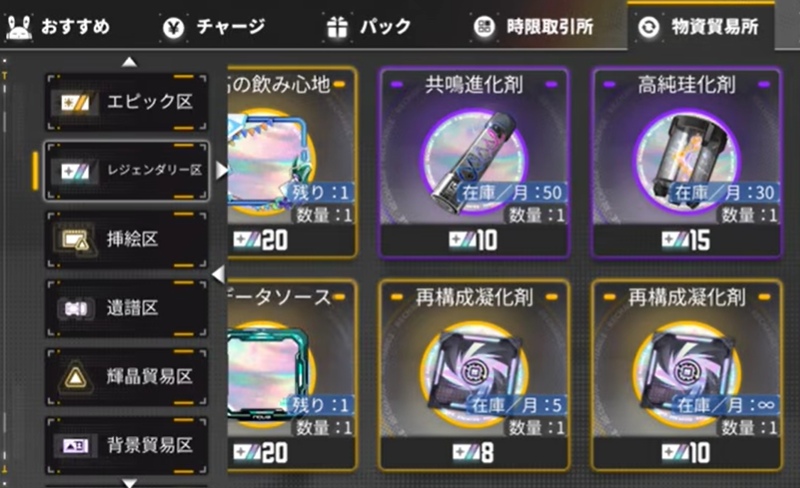Expand sidebar list with down arrow
Viewport: 800px width, 488px height.
pos(130,482)
